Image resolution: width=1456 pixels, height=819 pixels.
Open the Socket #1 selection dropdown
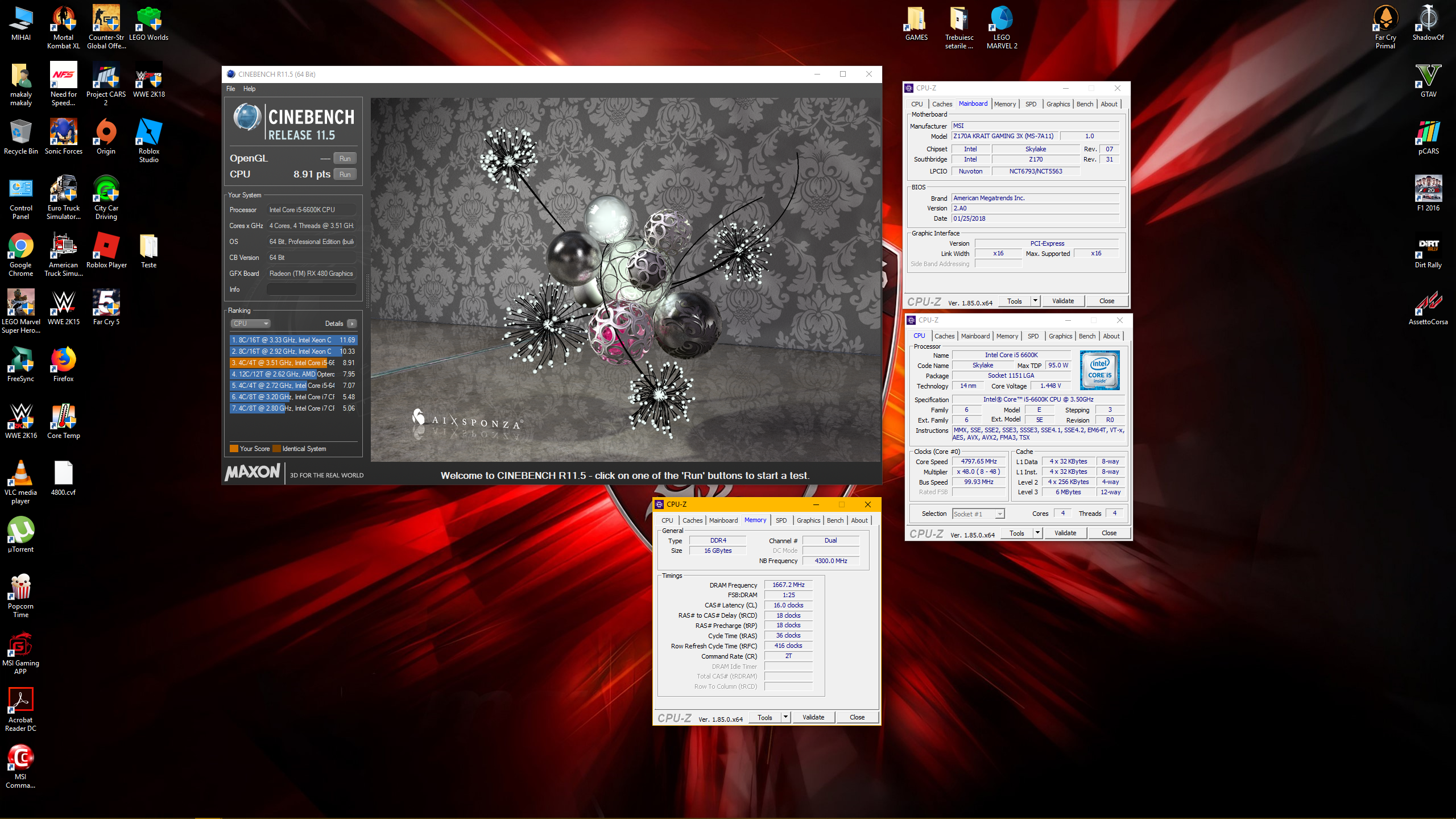[978, 514]
